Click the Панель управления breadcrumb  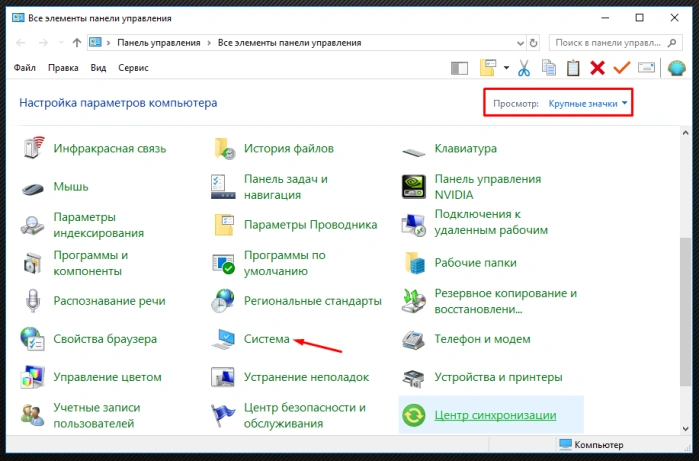(x=159, y=43)
